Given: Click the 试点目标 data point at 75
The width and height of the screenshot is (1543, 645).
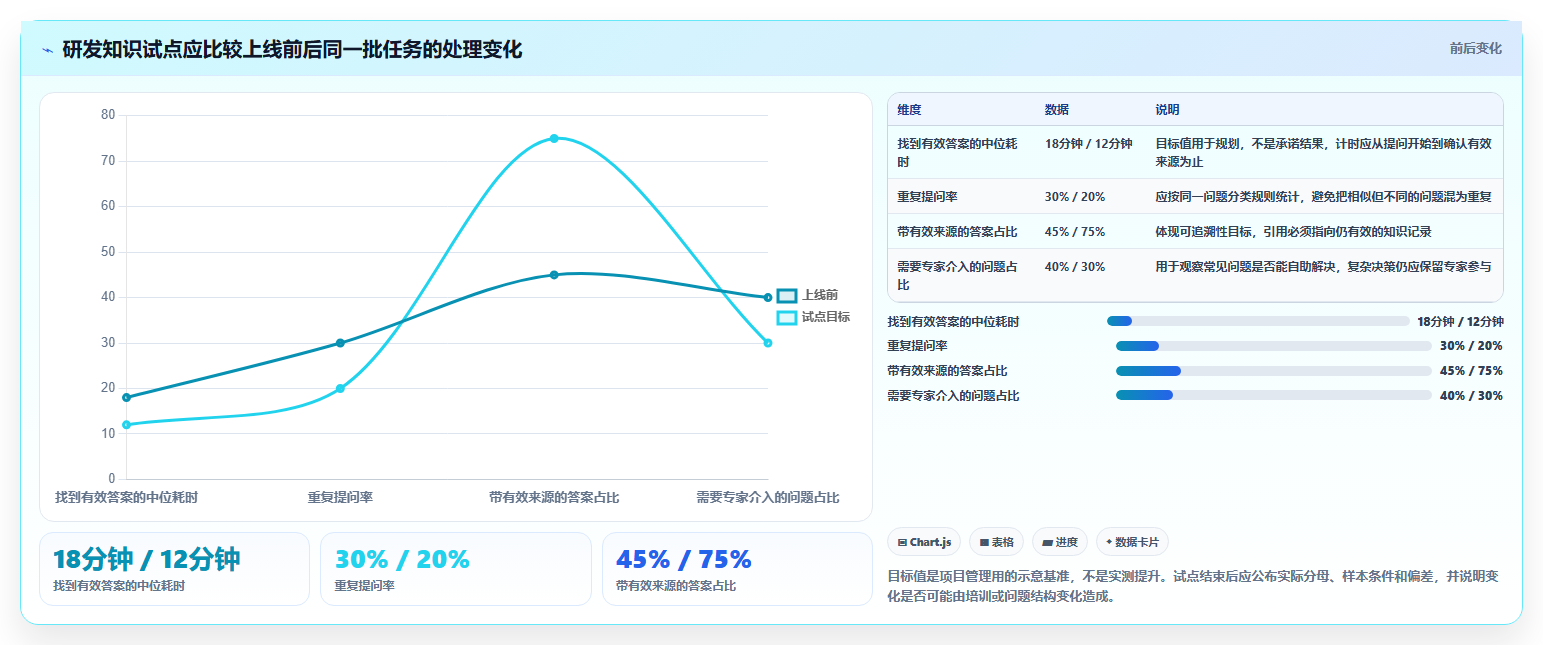Looking at the screenshot, I should [x=554, y=138].
